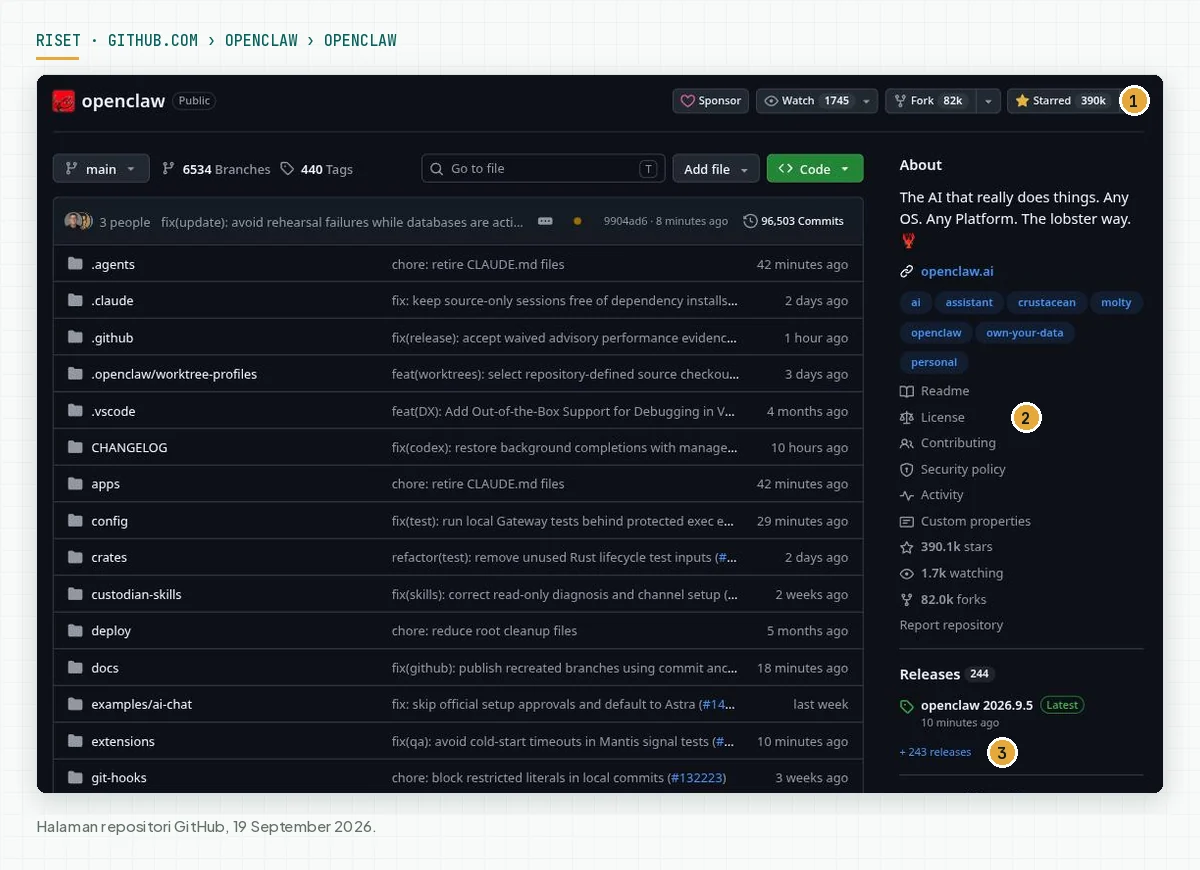Open the openclaw 2026.9.5 release
The height and width of the screenshot is (870, 1200).
pyautogui.click(x=977, y=705)
